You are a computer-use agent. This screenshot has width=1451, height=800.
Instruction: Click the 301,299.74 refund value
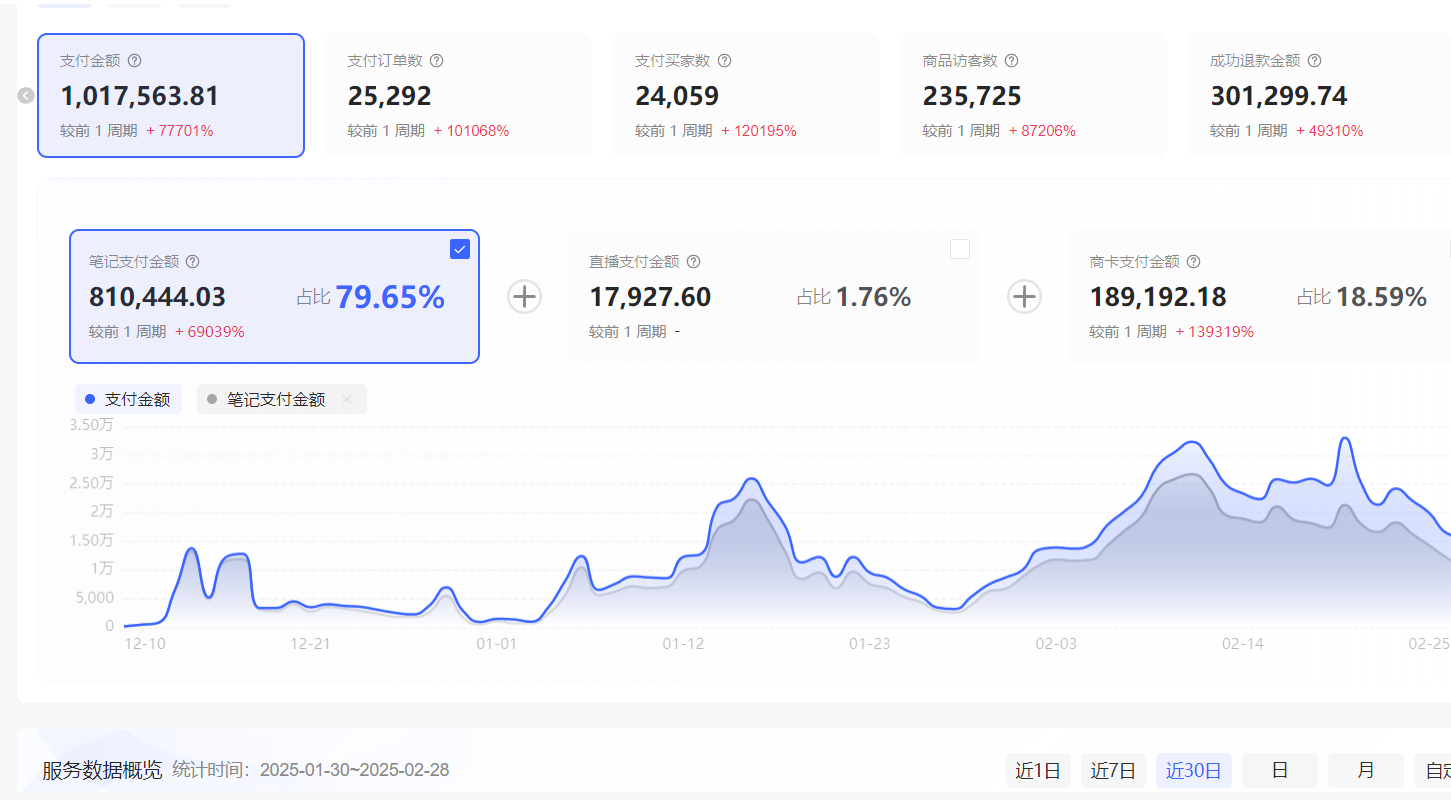pos(1279,96)
